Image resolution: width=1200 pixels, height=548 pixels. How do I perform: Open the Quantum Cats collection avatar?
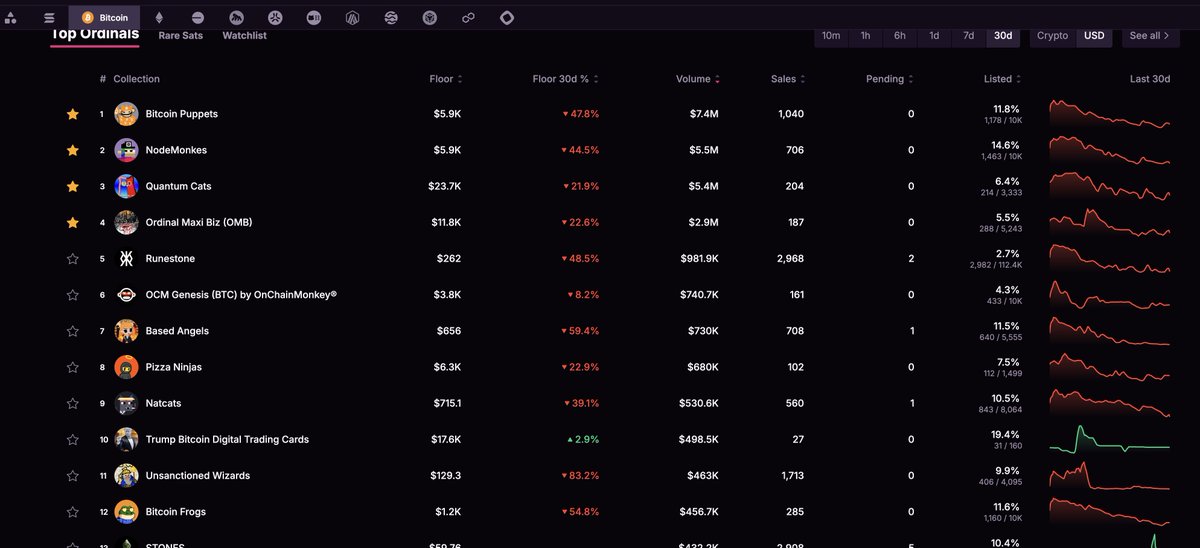[126, 186]
